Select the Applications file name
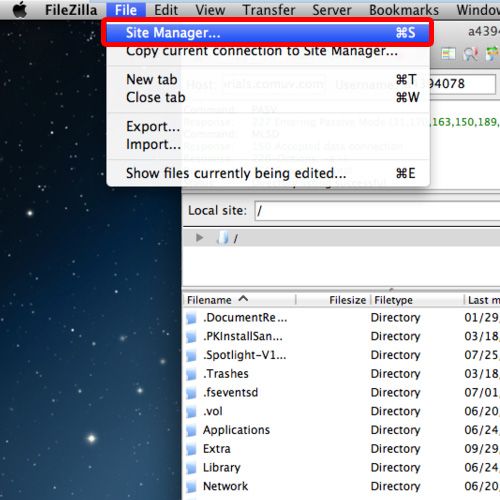This screenshot has height=500, width=500. [x=236, y=430]
